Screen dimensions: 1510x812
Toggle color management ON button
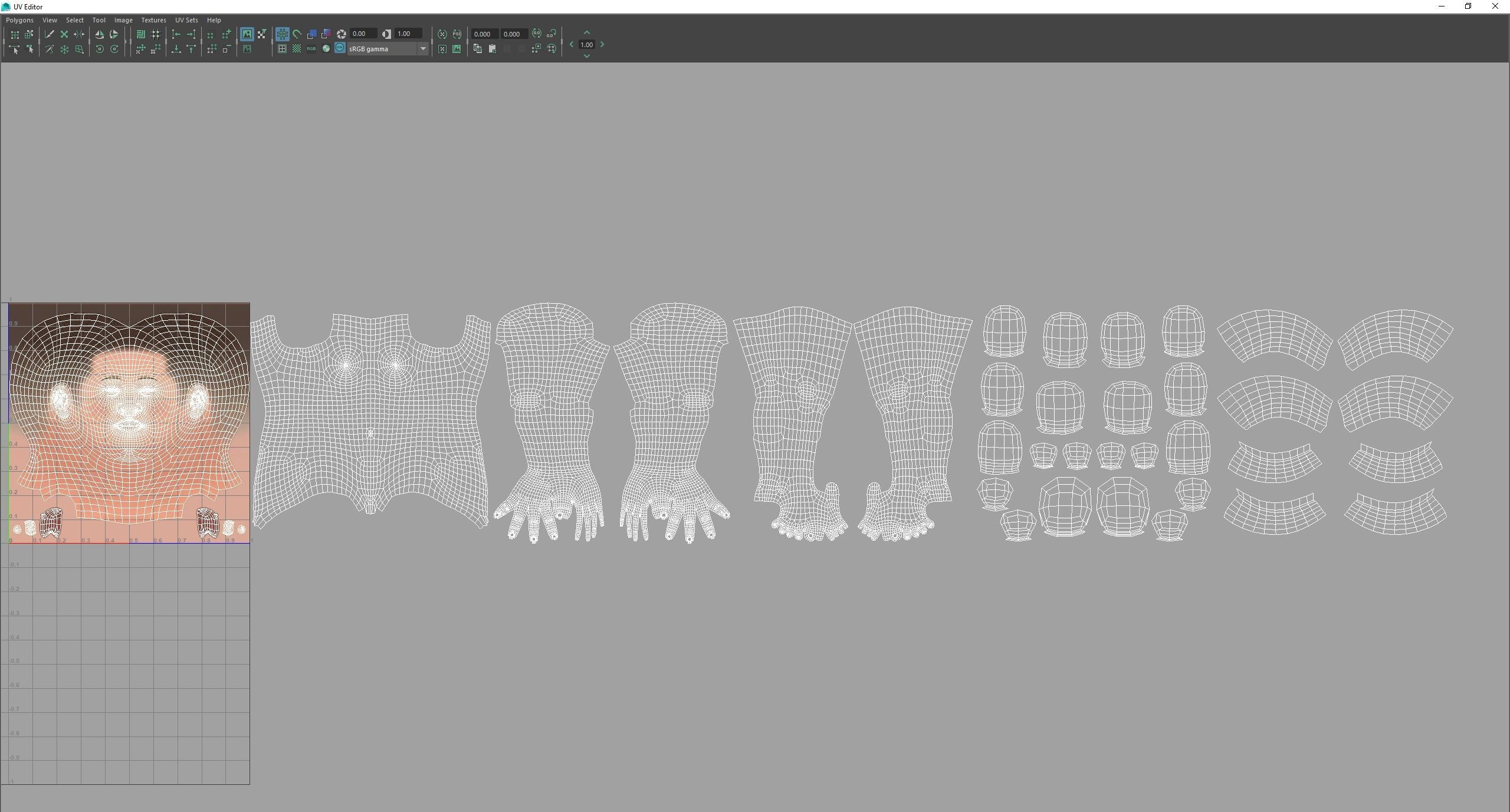click(x=340, y=48)
